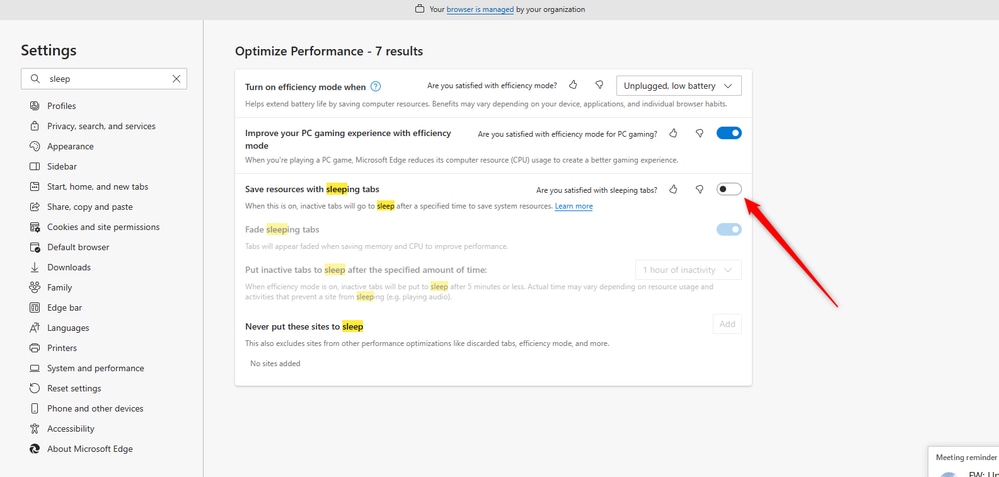Image resolution: width=999 pixels, height=477 pixels.
Task: Click the Phone and other devices icon
Action: pos(34,408)
